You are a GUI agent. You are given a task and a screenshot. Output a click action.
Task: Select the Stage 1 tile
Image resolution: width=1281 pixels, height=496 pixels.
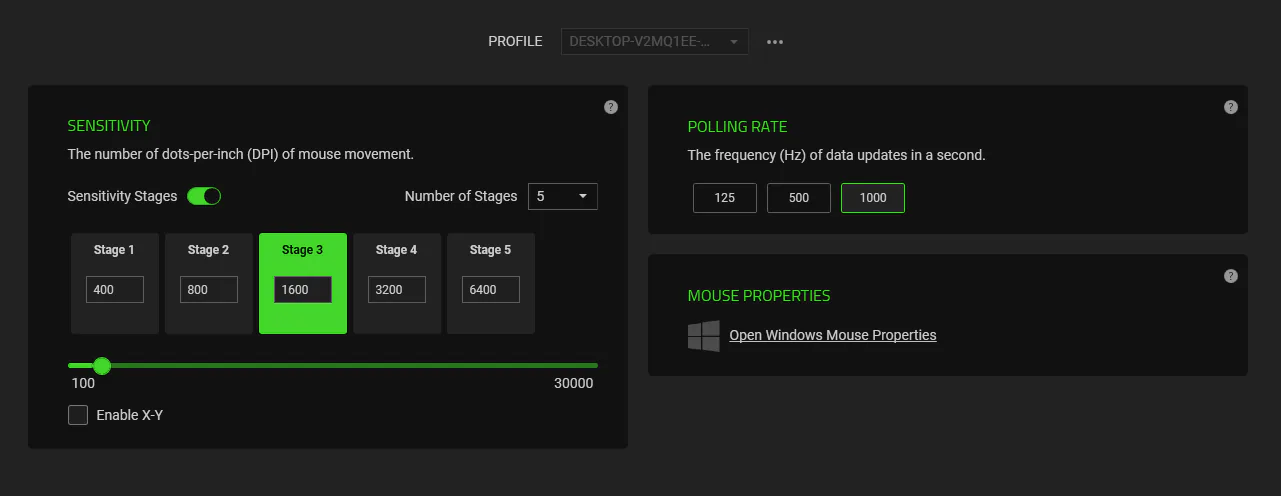click(115, 283)
